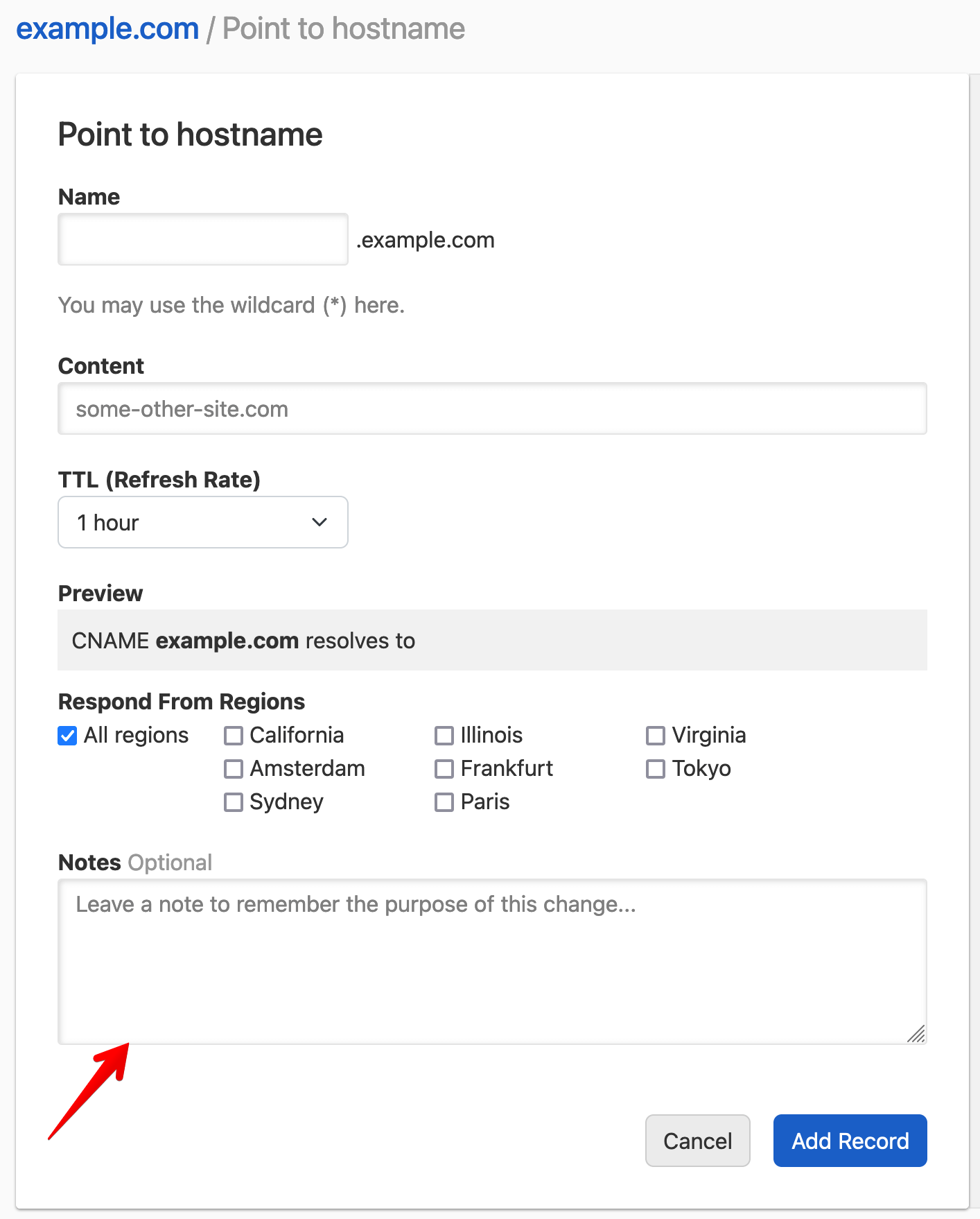The width and height of the screenshot is (980, 1219).
Task: Click the Content hostname field
Action: point(492,409)
